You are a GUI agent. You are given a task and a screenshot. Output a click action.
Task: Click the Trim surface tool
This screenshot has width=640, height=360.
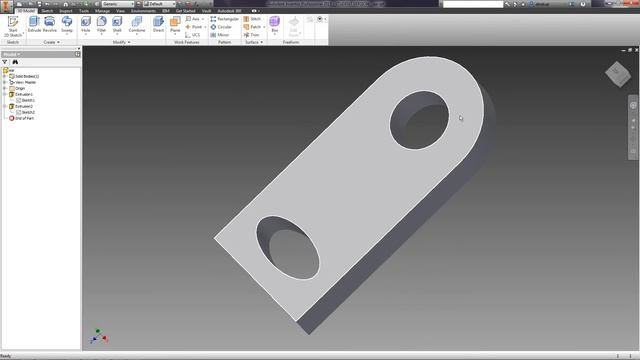[251, 35]
